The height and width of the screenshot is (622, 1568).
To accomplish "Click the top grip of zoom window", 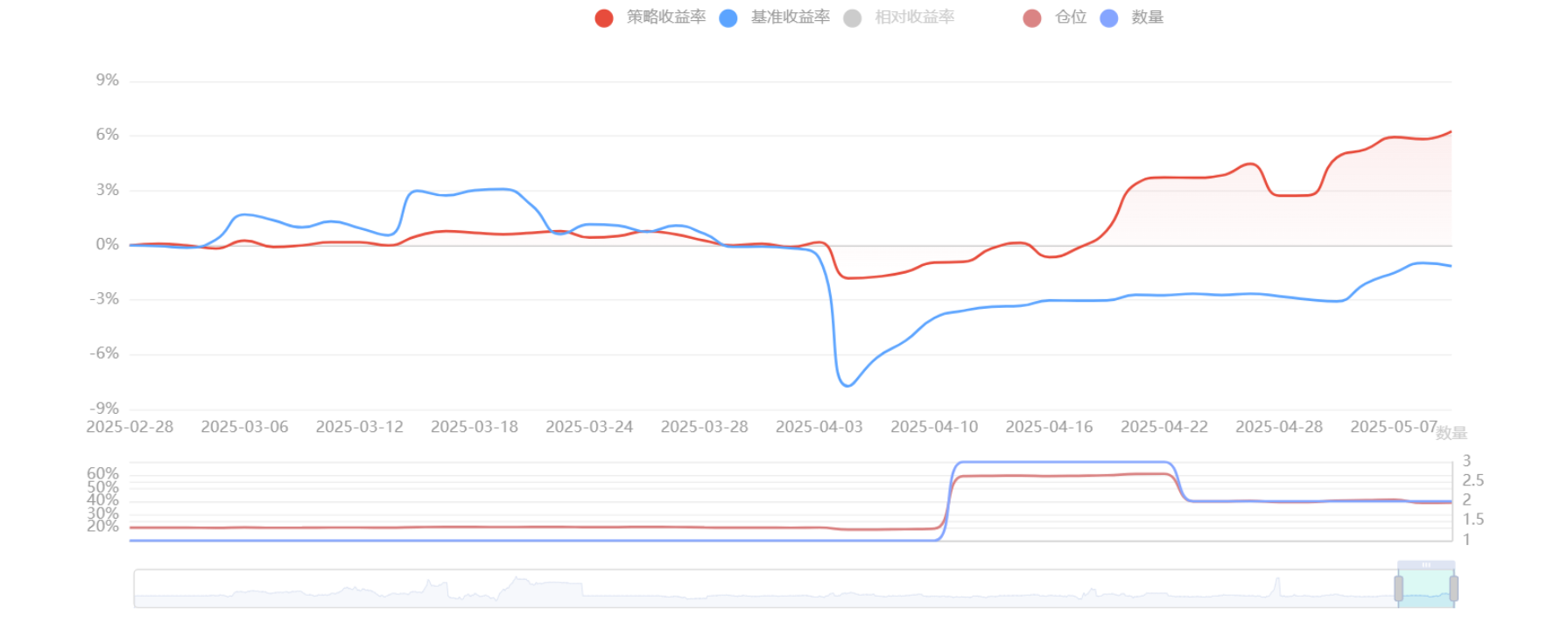I will 1426,565.
